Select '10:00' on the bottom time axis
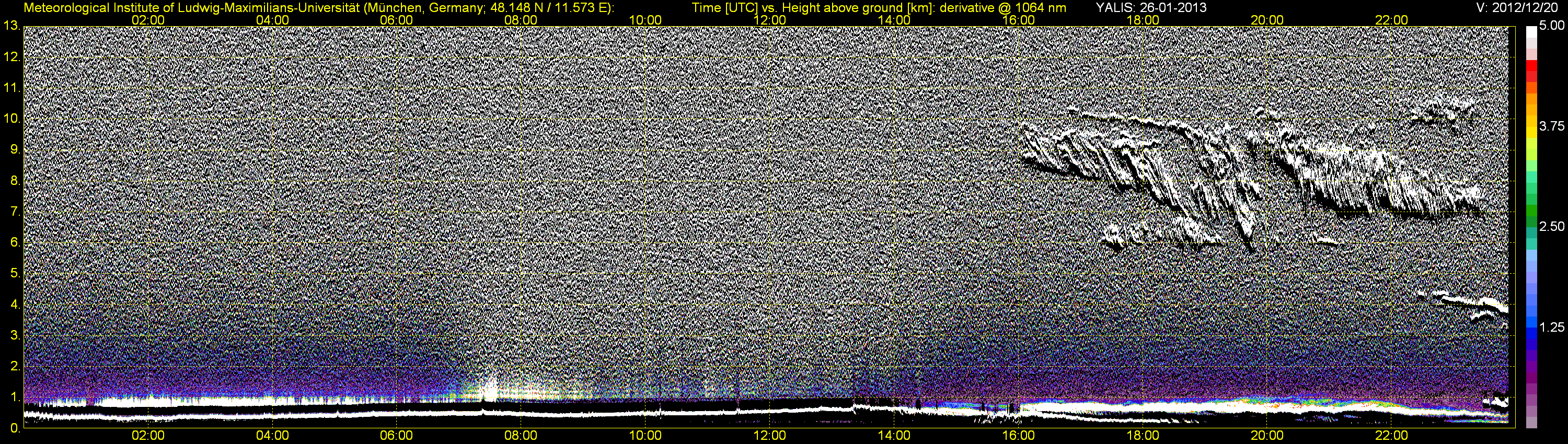 pyautogui.click(x=645, y=436)
